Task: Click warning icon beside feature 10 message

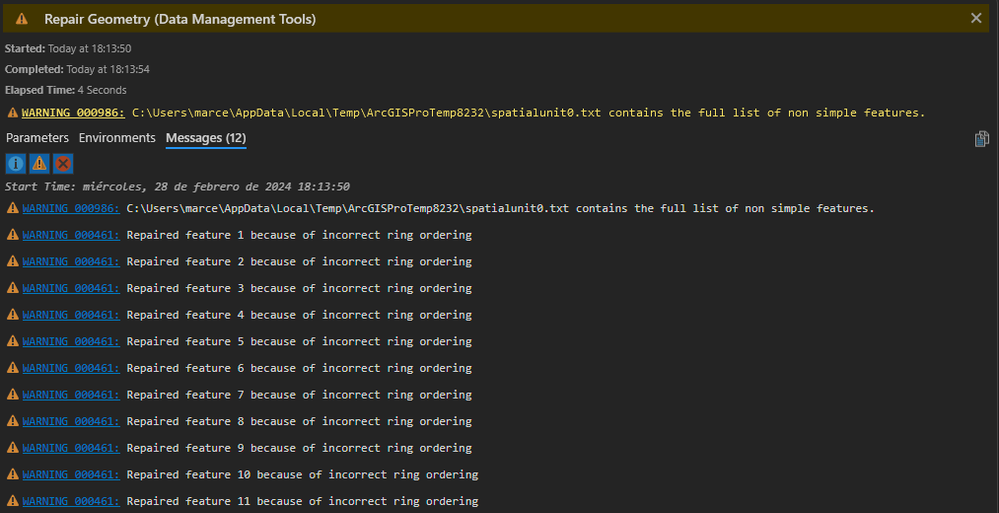Action: [12, 475]
